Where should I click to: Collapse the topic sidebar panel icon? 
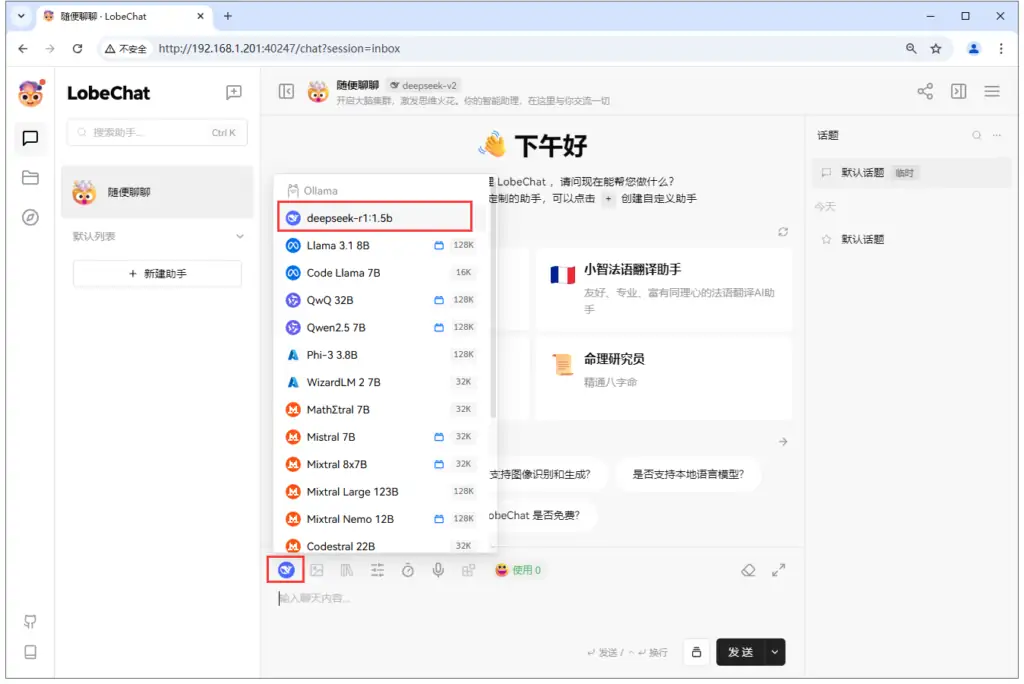(958, 90)
